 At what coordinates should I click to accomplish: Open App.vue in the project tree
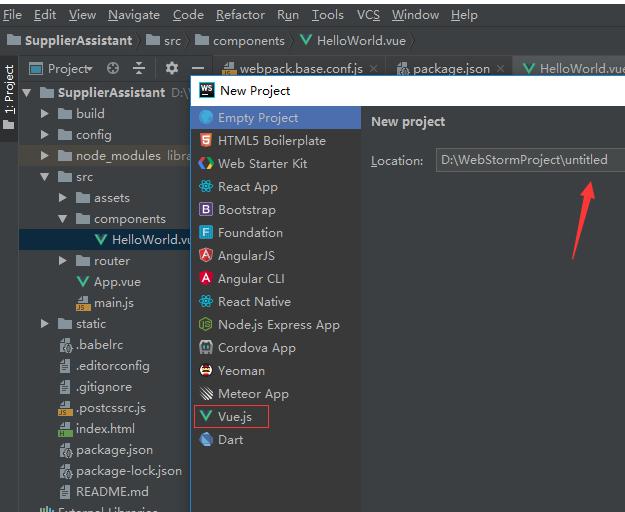tap(117, 282)
